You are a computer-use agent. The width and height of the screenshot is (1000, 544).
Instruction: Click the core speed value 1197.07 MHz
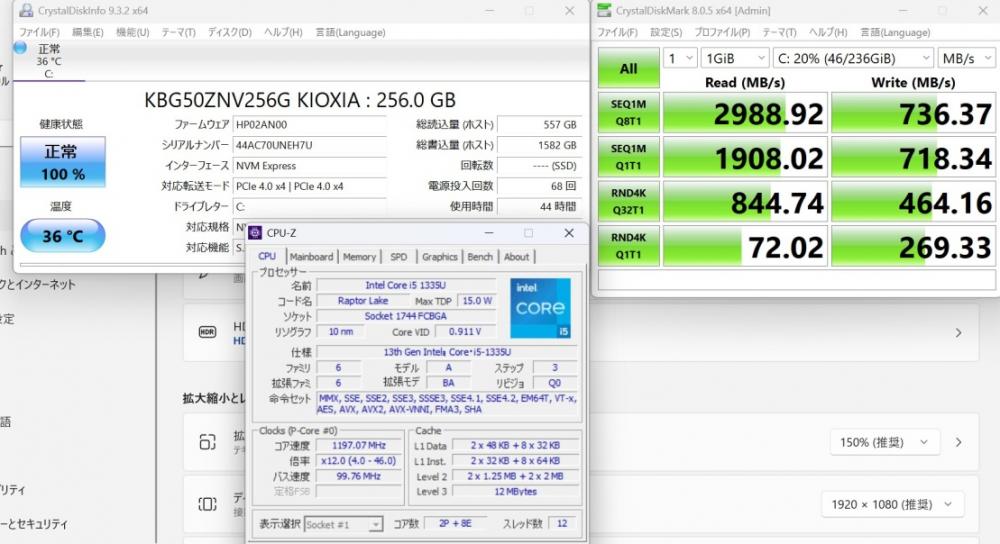[x=359, y=445]
